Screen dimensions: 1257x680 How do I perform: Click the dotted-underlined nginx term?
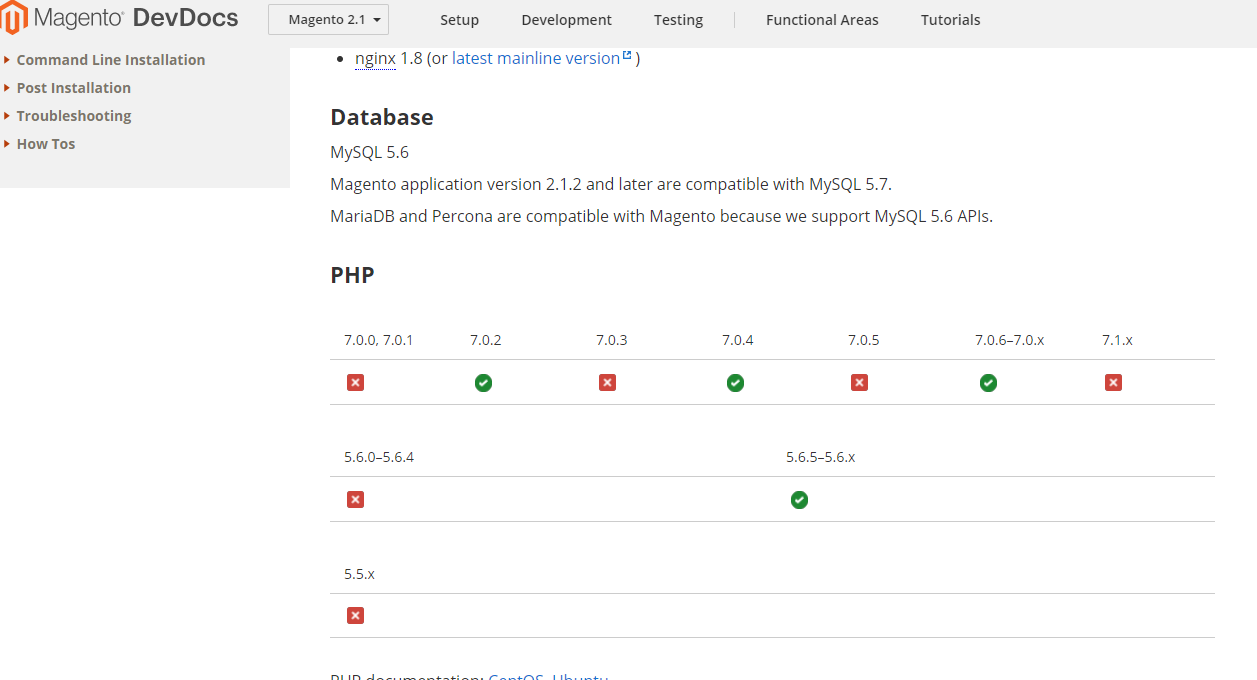(375, 58)
